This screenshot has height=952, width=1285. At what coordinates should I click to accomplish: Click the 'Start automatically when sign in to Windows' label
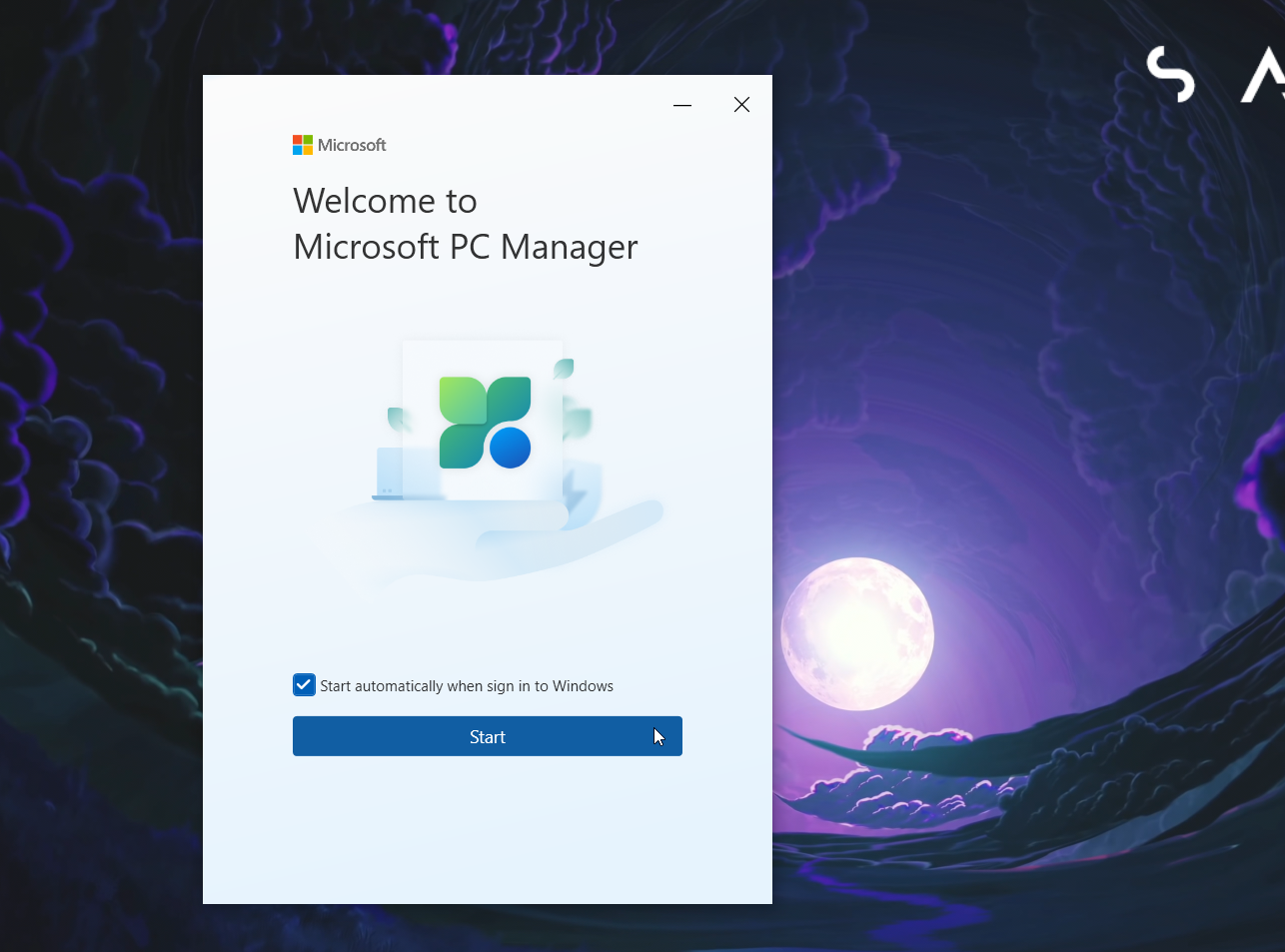click(467, 686)
